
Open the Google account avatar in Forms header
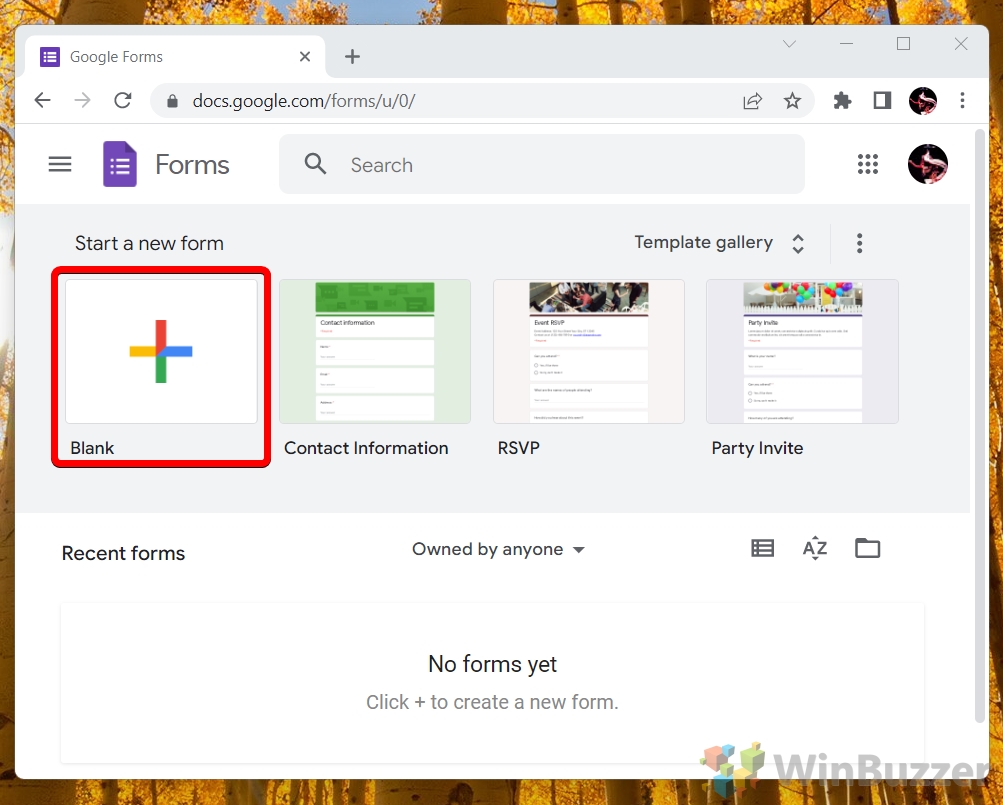[928, 164]
